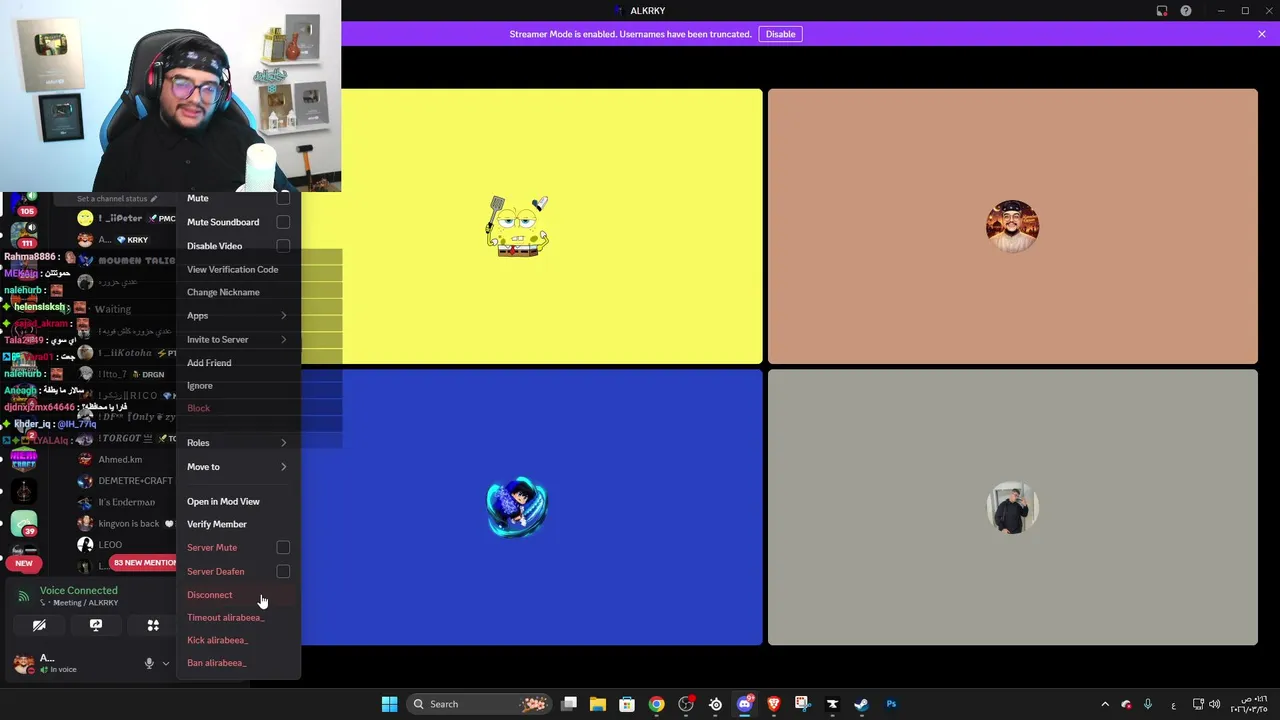Image resolution: width=1280 pixels, height=720 pixels.
Task: Toggle Server Deafen checkbox
Action: point(283,572)
